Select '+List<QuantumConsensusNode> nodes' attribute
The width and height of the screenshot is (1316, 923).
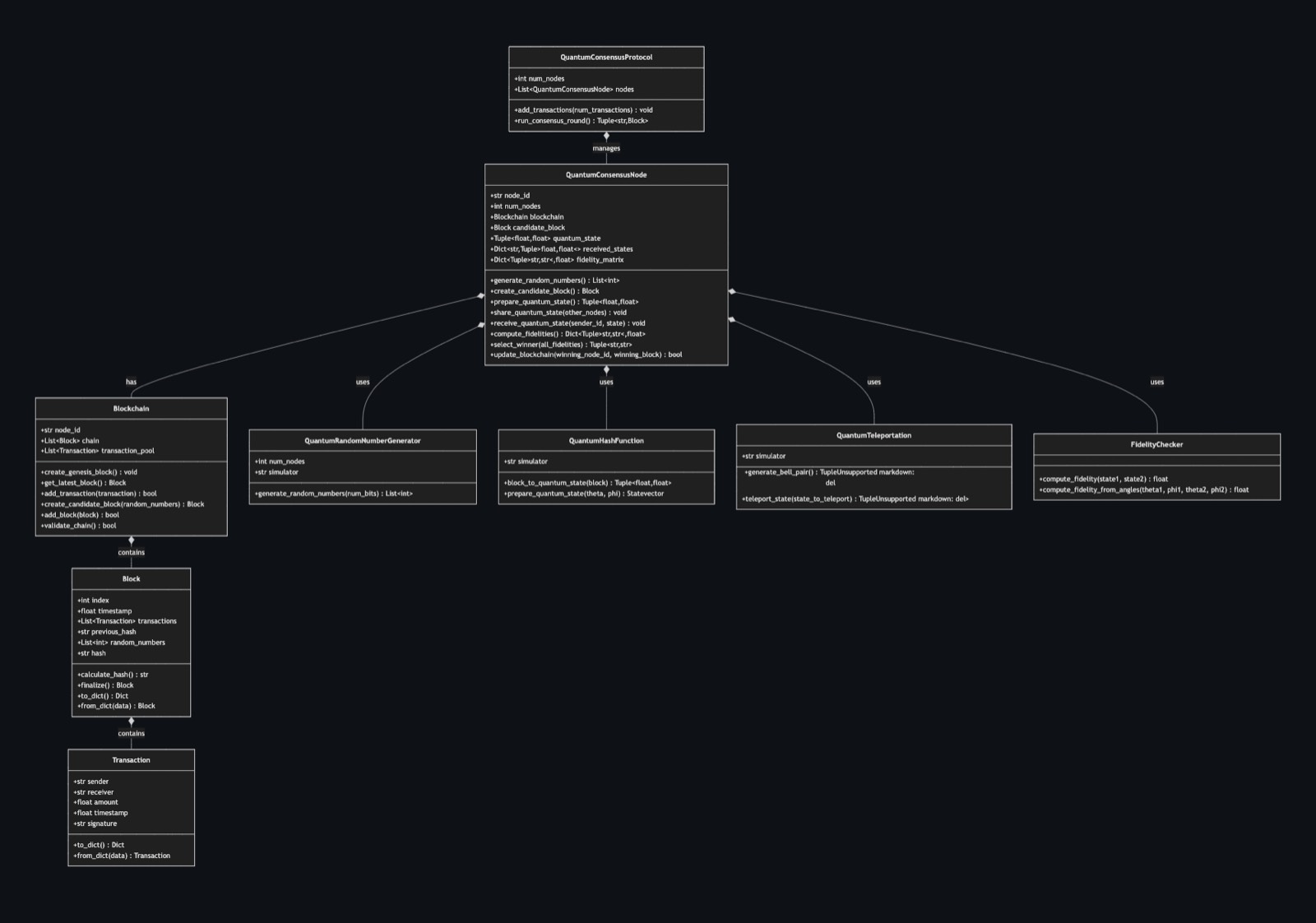[x=574, y=89]
